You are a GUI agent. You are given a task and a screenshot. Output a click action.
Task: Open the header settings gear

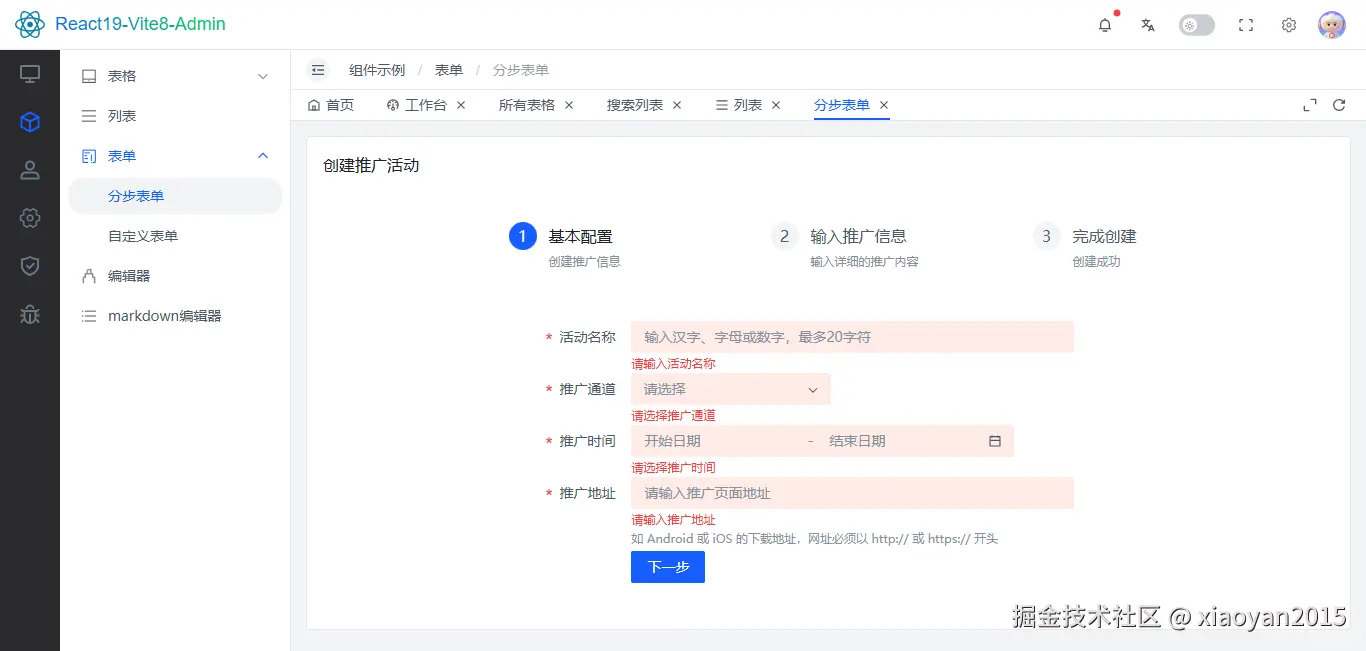pyautogui.click(x=1289, y=25)
